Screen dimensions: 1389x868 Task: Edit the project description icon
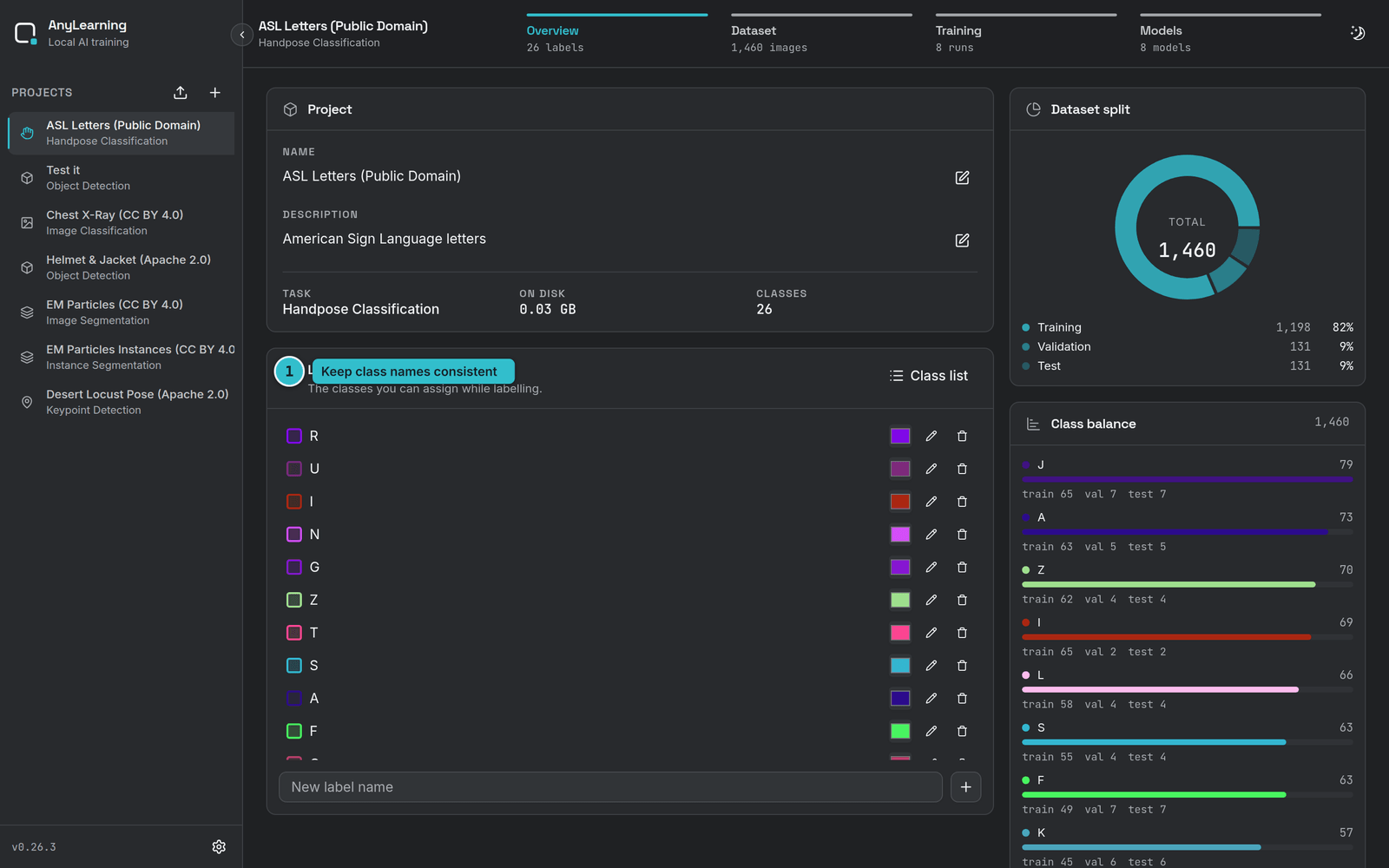pyautogui.click(x=962, y=240)
